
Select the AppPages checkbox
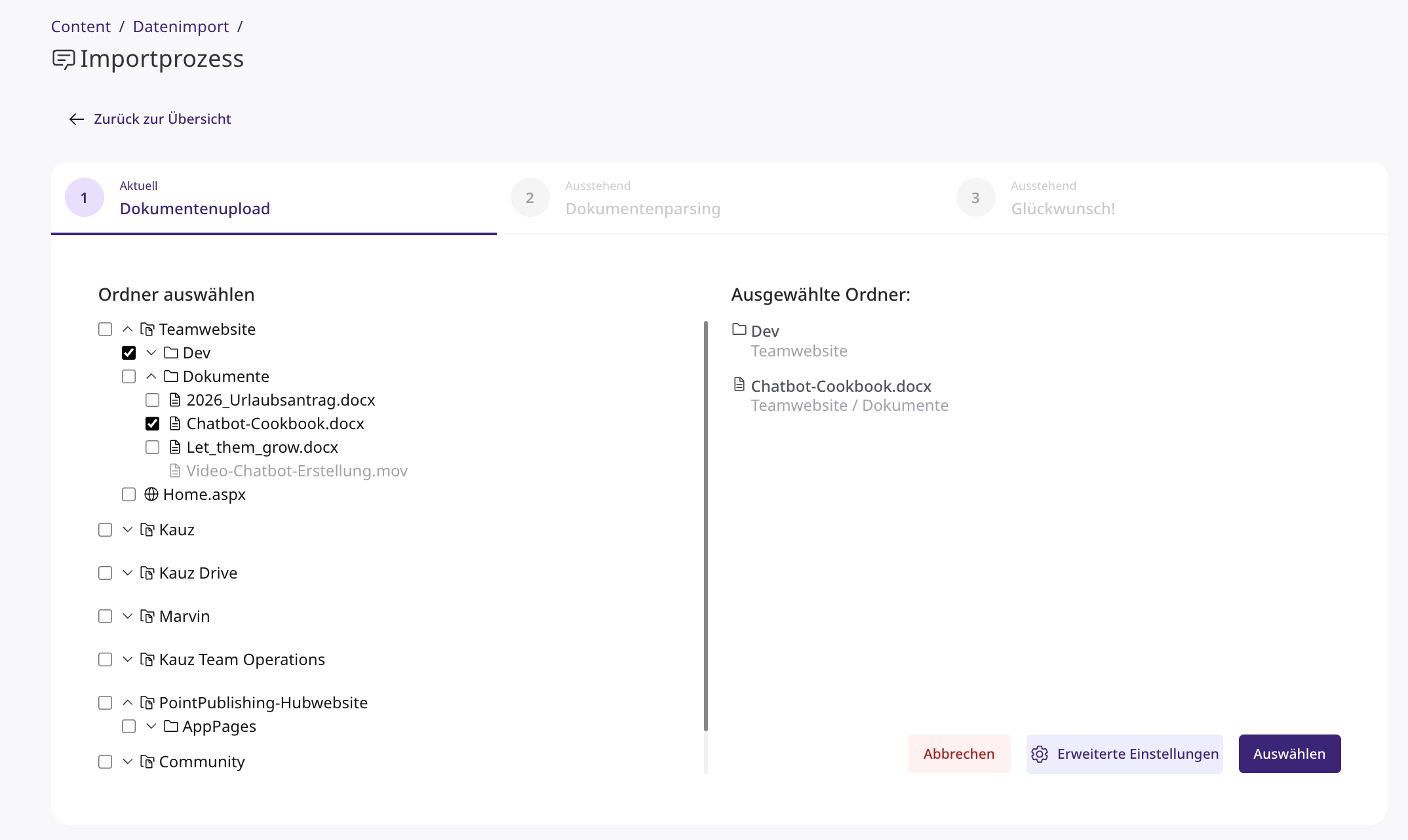[x=128, y=726]
